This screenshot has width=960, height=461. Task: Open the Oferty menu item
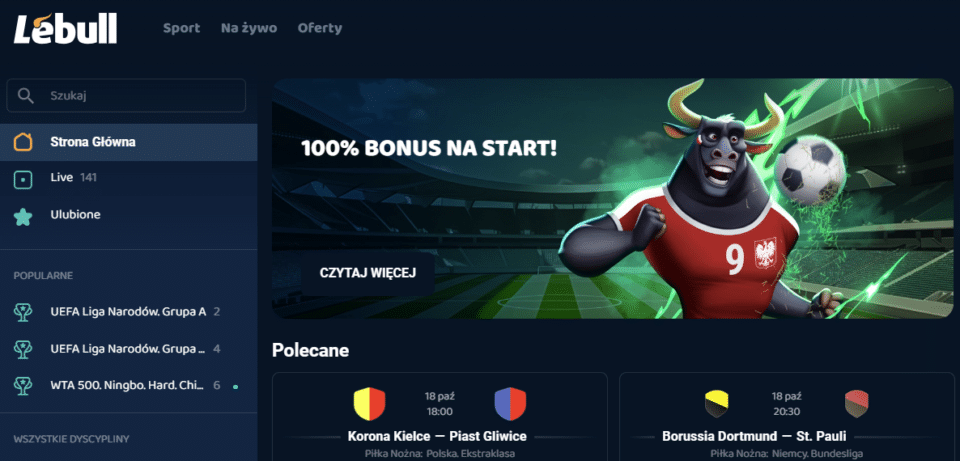click(320, 28)
